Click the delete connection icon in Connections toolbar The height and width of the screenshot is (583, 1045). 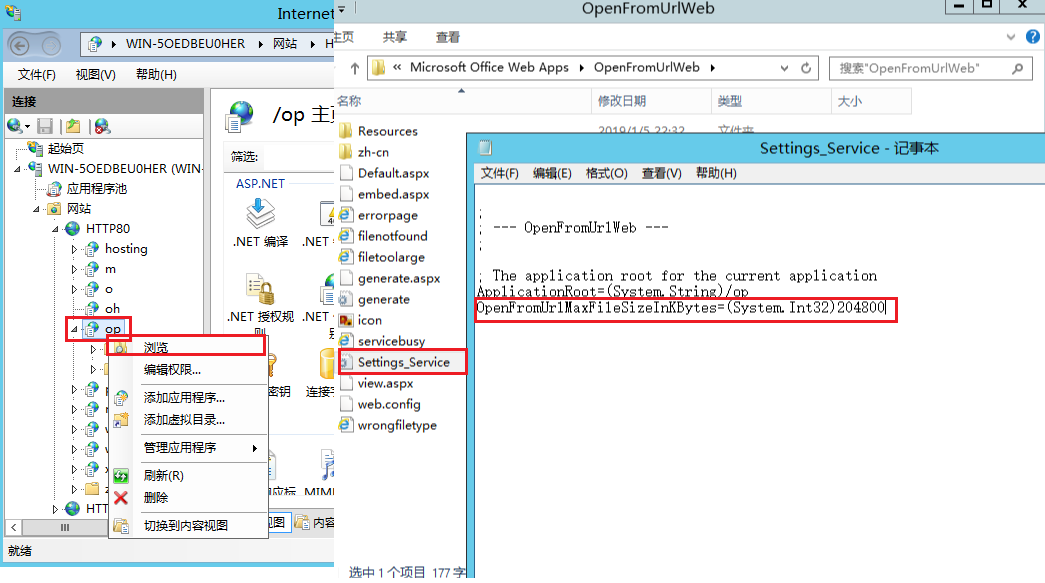[102, 126]
